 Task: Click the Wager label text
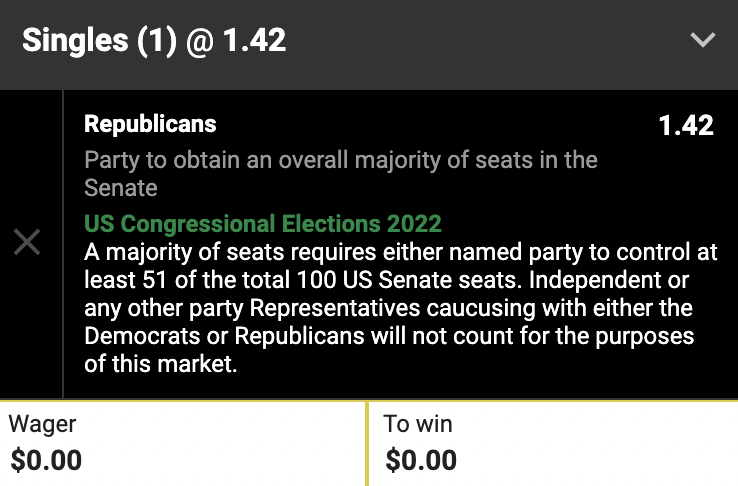point(42,424)
